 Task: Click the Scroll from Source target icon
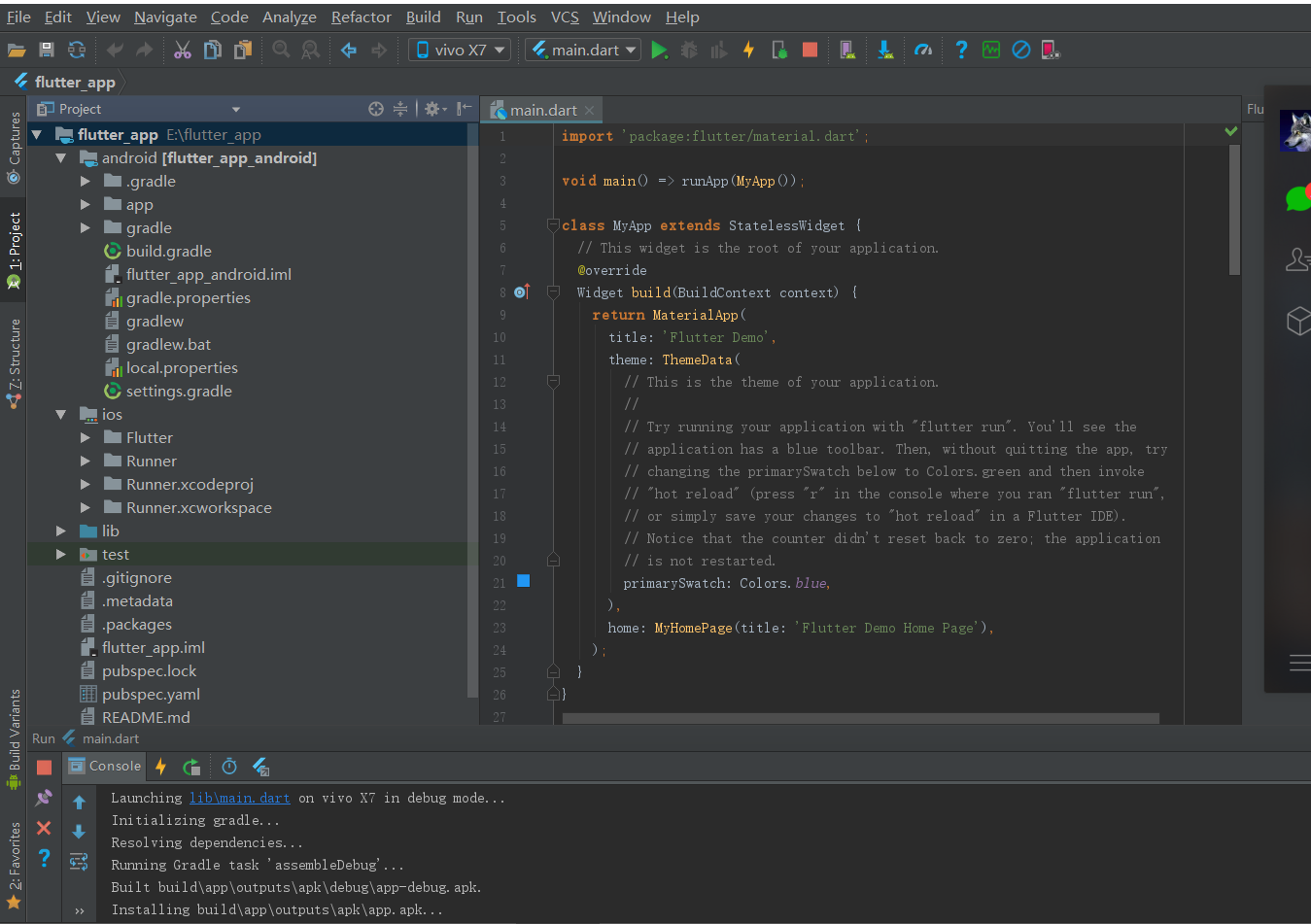pyautogui.click(x=376, y=109)
